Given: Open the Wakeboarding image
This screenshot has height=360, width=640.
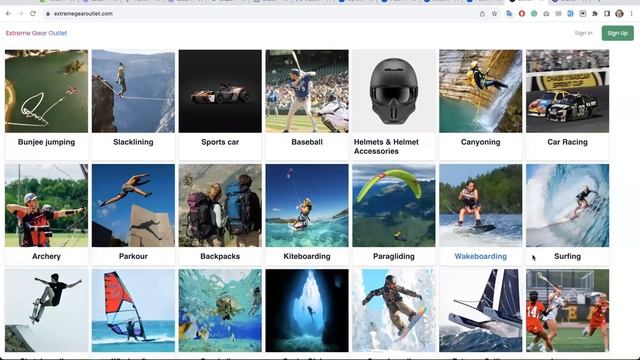Looking at the screenshot, I should (480, 205).
